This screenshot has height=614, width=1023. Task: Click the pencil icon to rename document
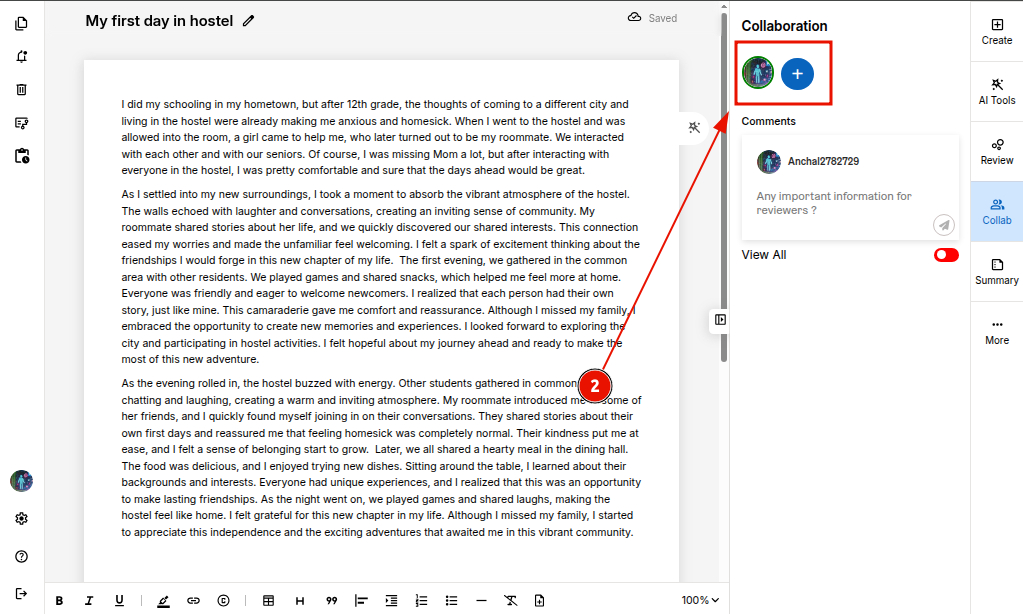(x=249, y=21)
